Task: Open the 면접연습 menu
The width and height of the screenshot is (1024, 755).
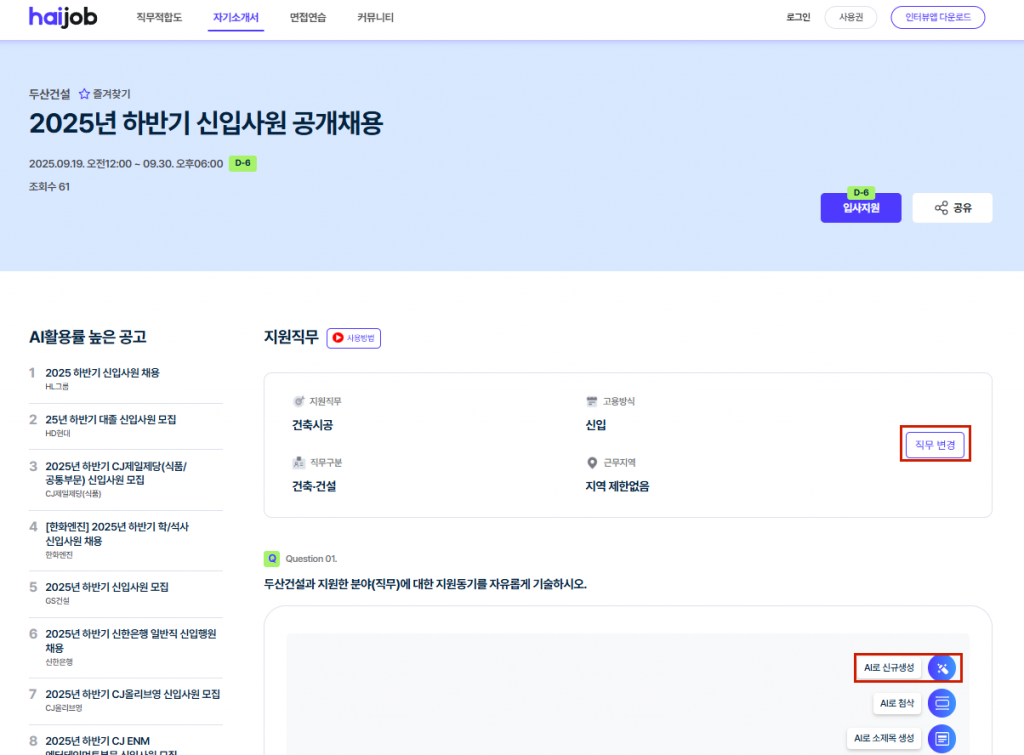Action: (x=308, y=18)
